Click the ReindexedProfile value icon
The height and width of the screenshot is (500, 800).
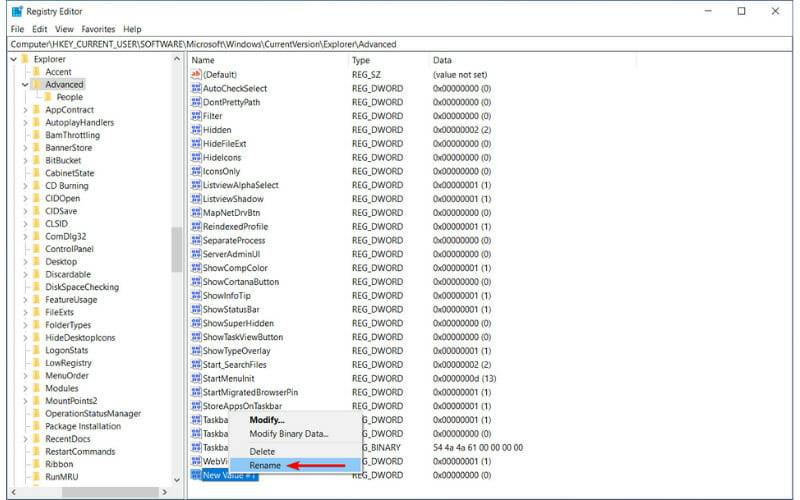(196, 226)
